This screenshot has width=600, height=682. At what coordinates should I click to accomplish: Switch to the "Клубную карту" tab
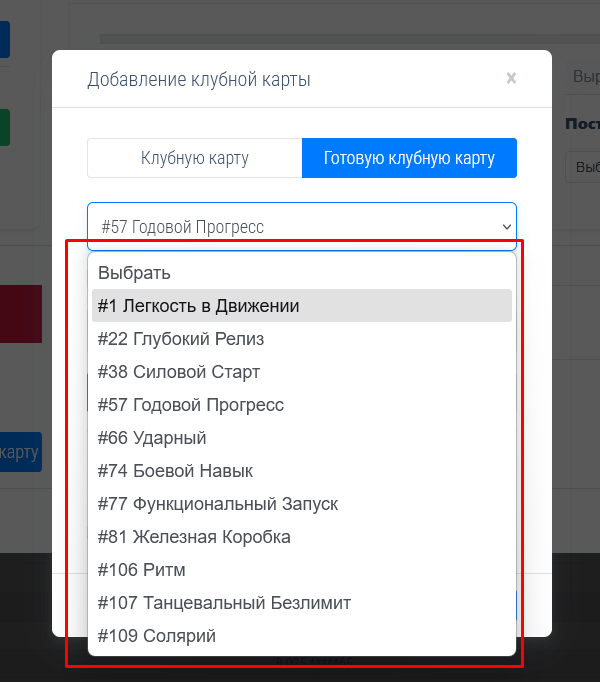(195, 158)
